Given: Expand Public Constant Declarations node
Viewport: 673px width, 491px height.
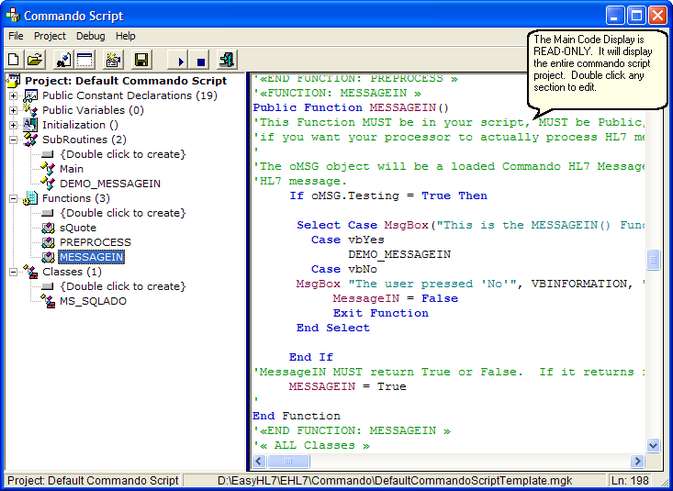Looking at the screenshot, I should [13, 95].
